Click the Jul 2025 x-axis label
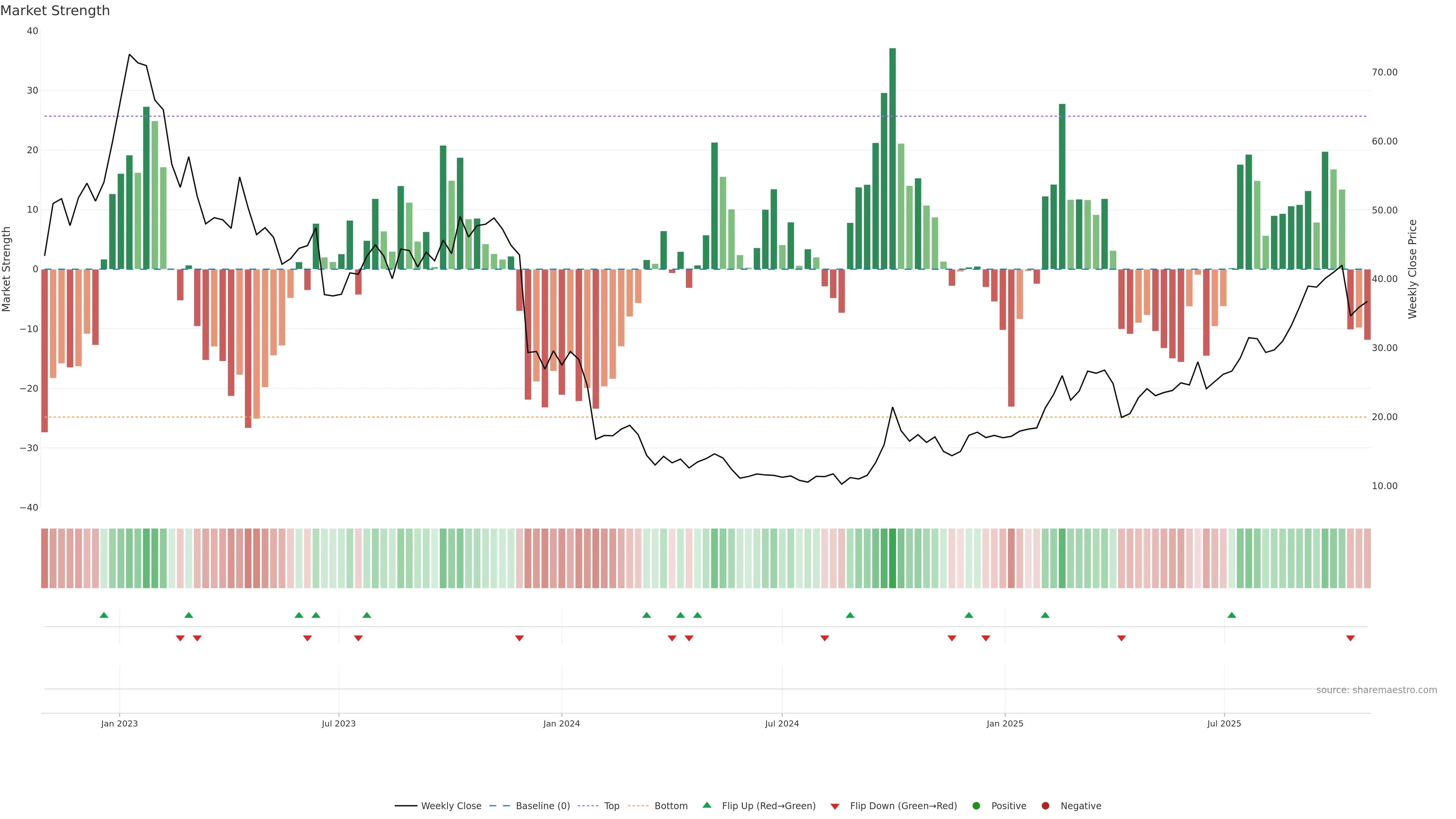The width and height of the screenshot is (1456, 819). [1224, 723]
